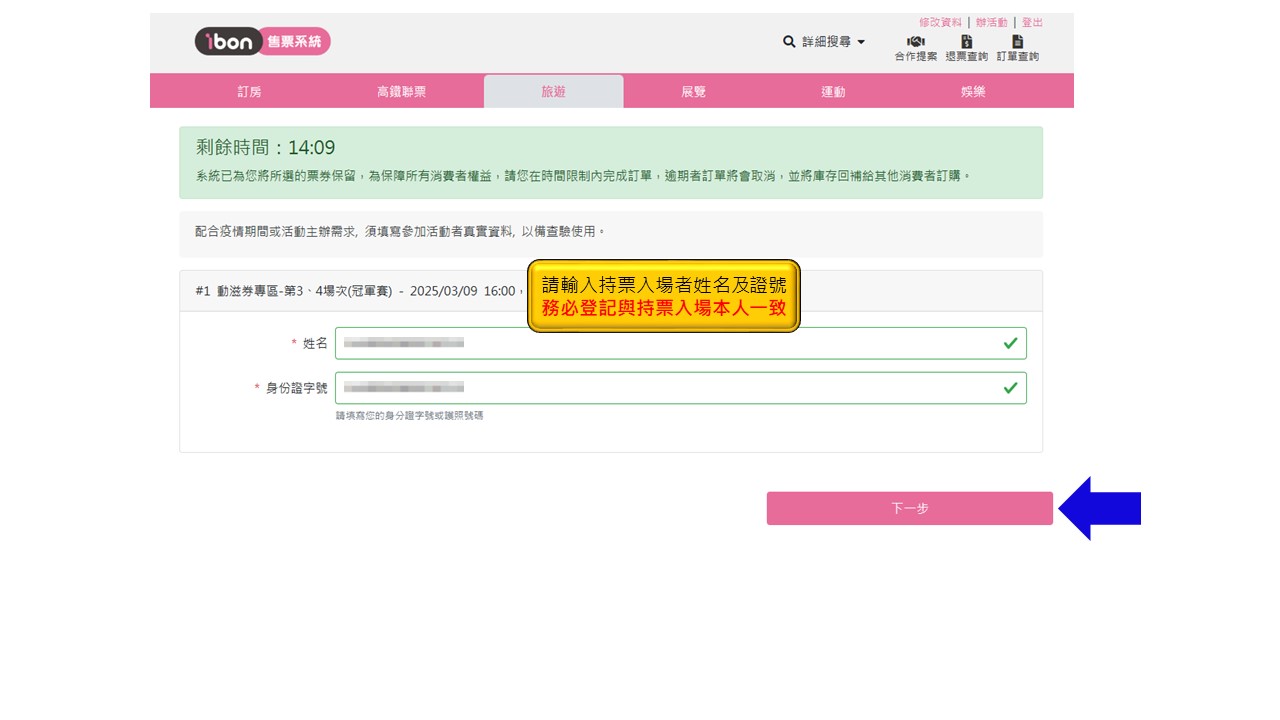Click the green checkmark in 姓名 field
This screenshot has height=720, width=1280.
click(1010, 343)
